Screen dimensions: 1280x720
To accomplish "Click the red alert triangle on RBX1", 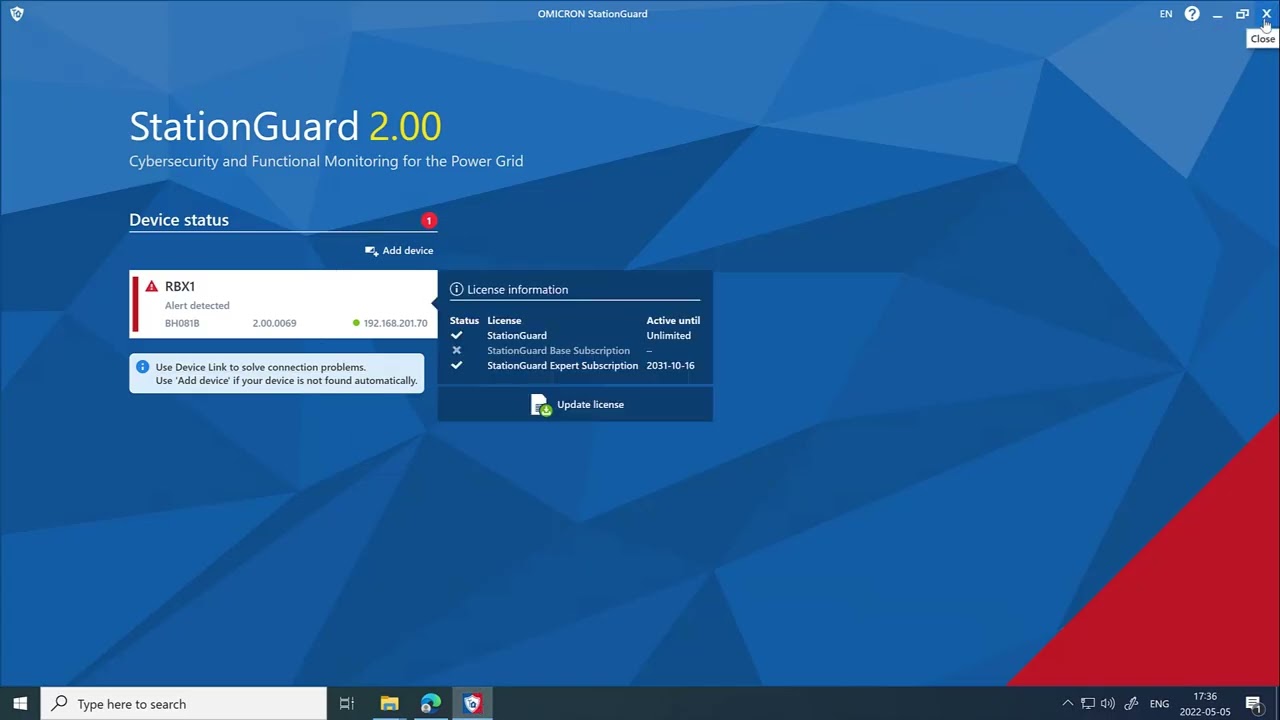I will click(x=152, y=287).
